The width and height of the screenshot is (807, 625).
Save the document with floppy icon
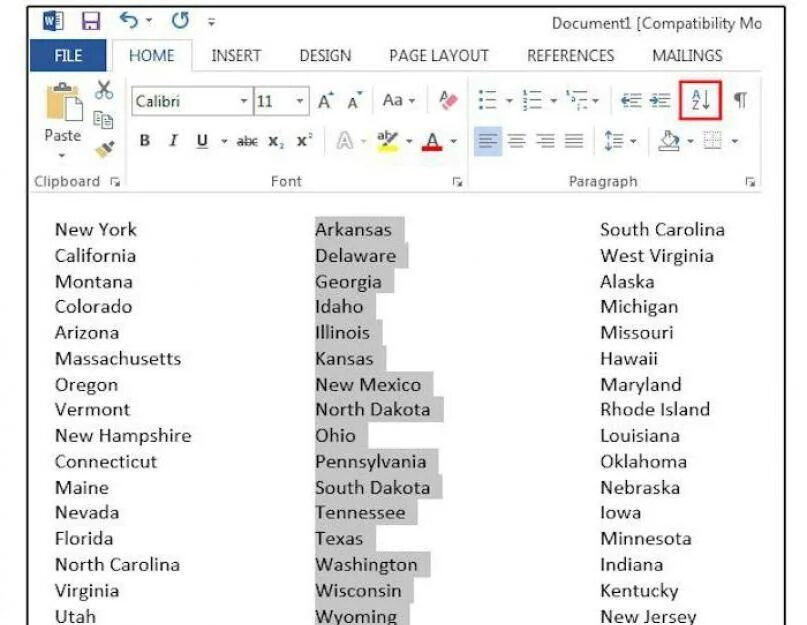click(91, 21)
